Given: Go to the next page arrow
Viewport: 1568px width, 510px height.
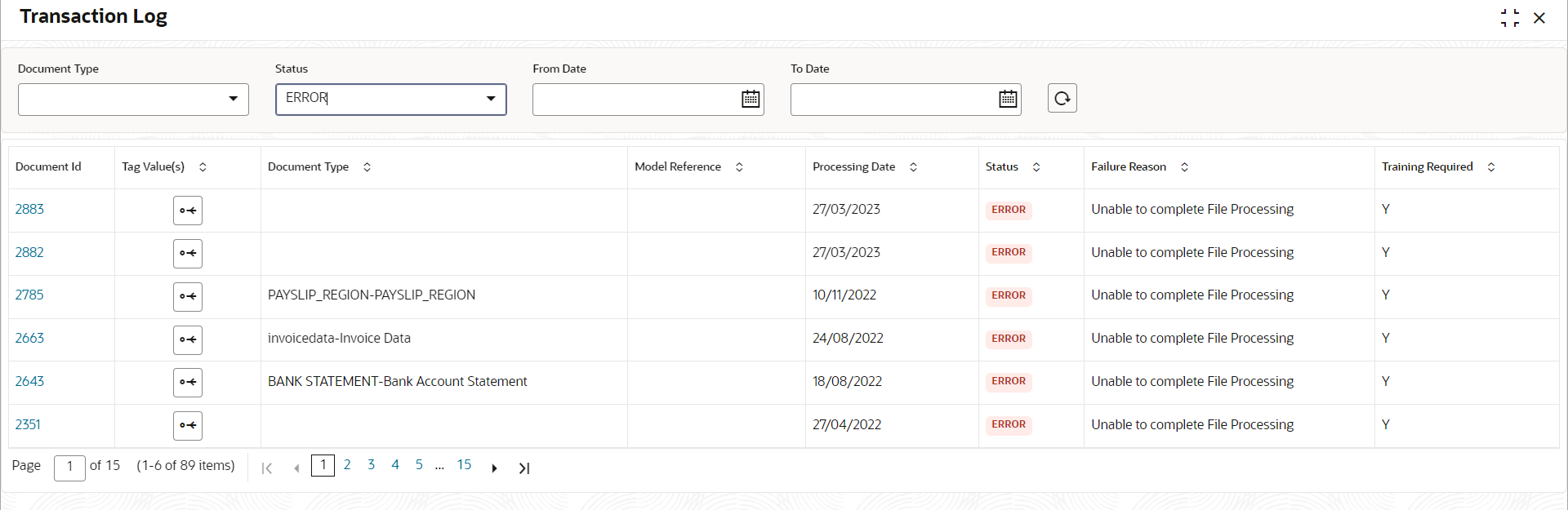Looking at the screenshot, I should (494, 468).
